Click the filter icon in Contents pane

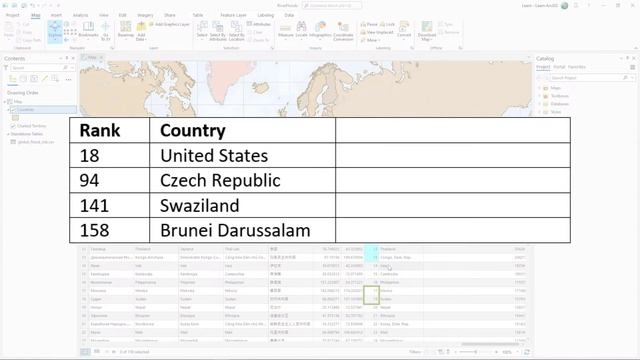pos(6,68)
